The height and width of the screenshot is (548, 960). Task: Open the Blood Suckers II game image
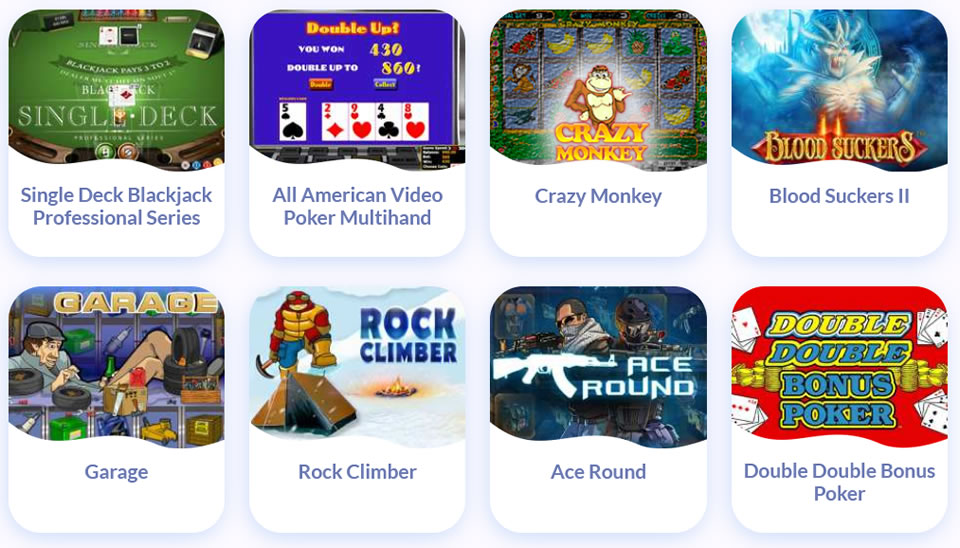(x=839, y=89)
